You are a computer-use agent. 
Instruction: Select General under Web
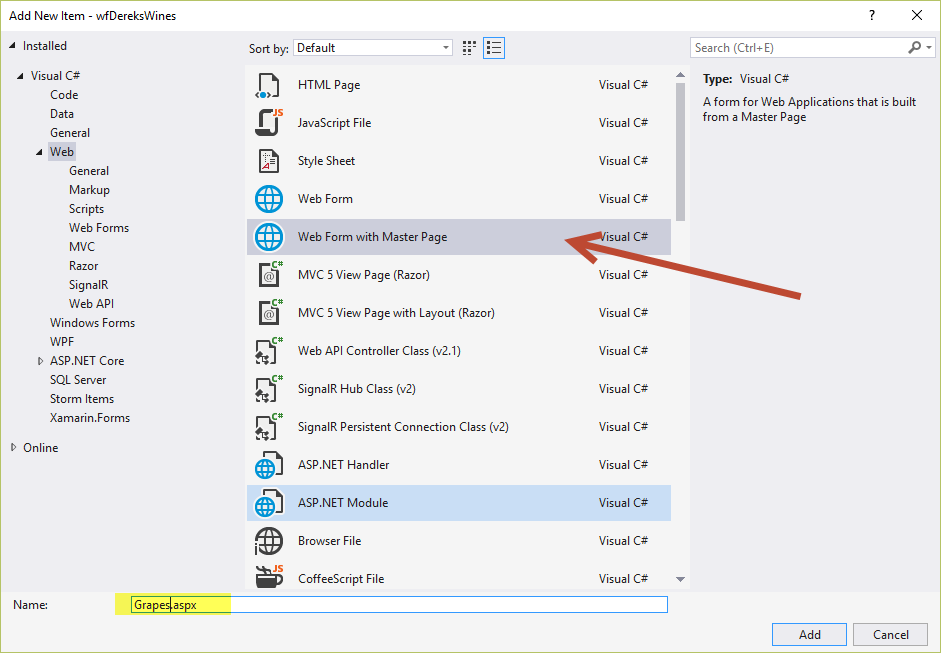point(89,171)
